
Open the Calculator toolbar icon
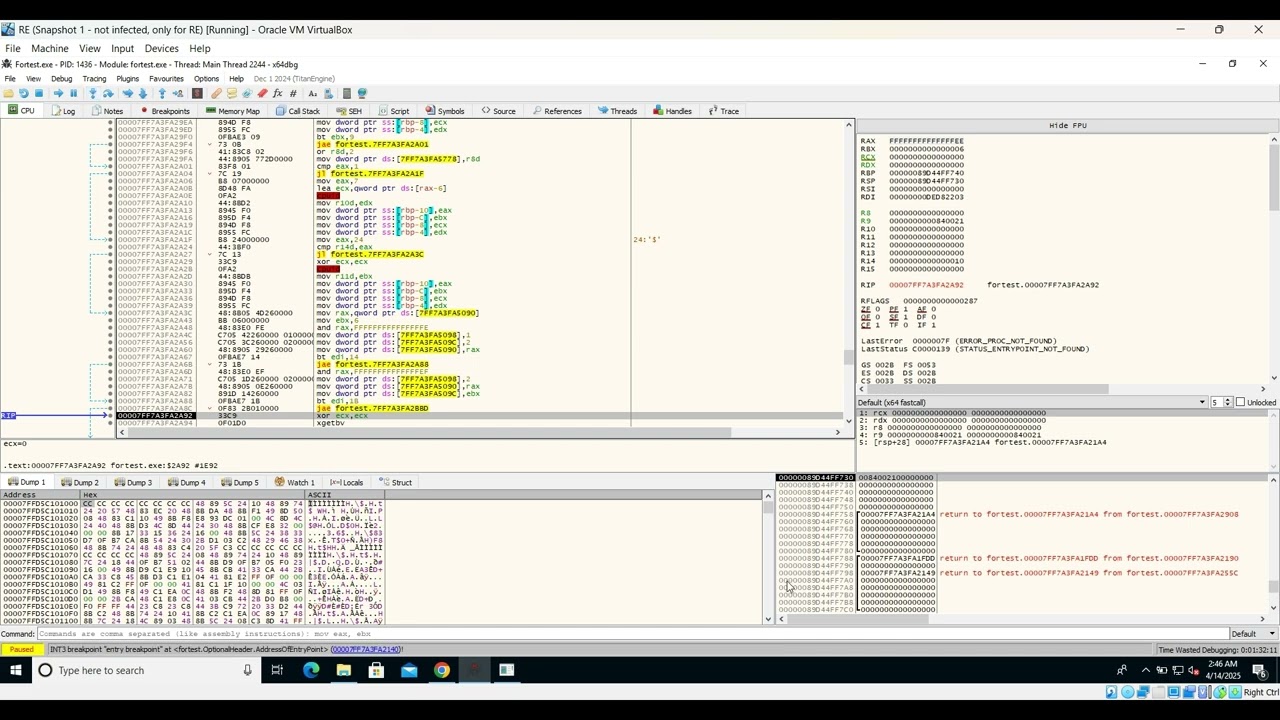coord(346,93)
